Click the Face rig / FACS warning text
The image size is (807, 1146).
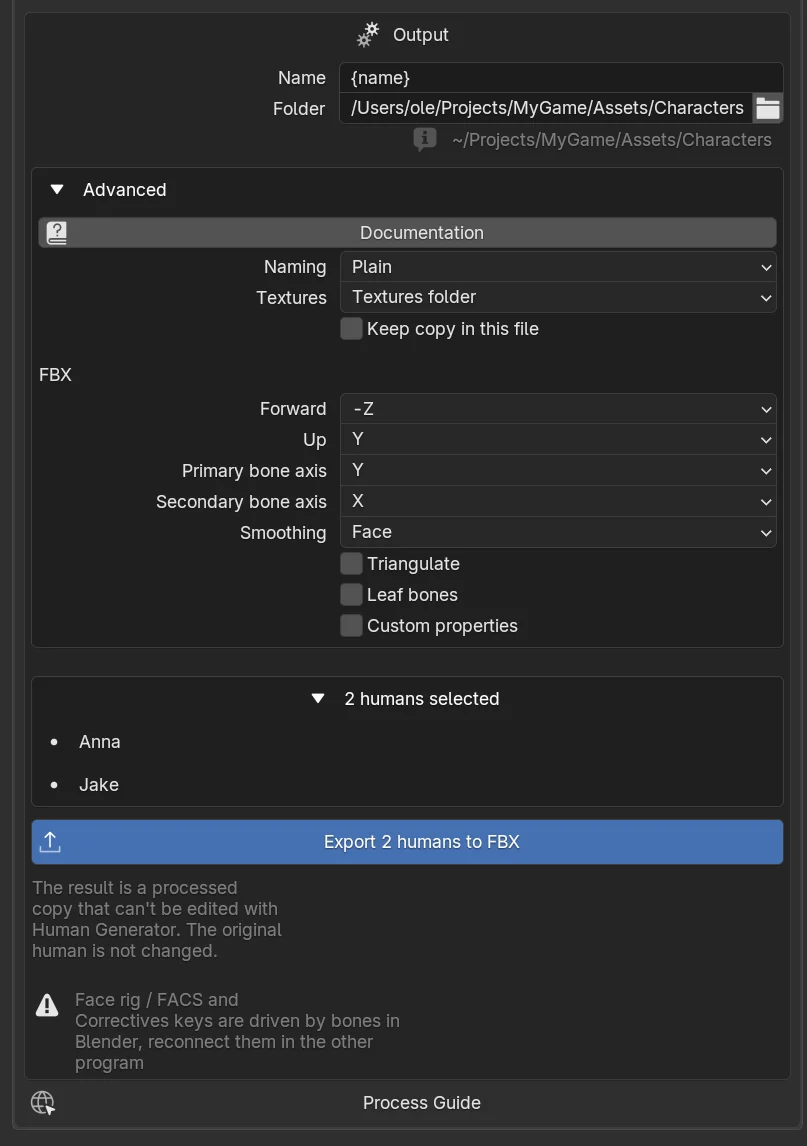coord(238,1031)
